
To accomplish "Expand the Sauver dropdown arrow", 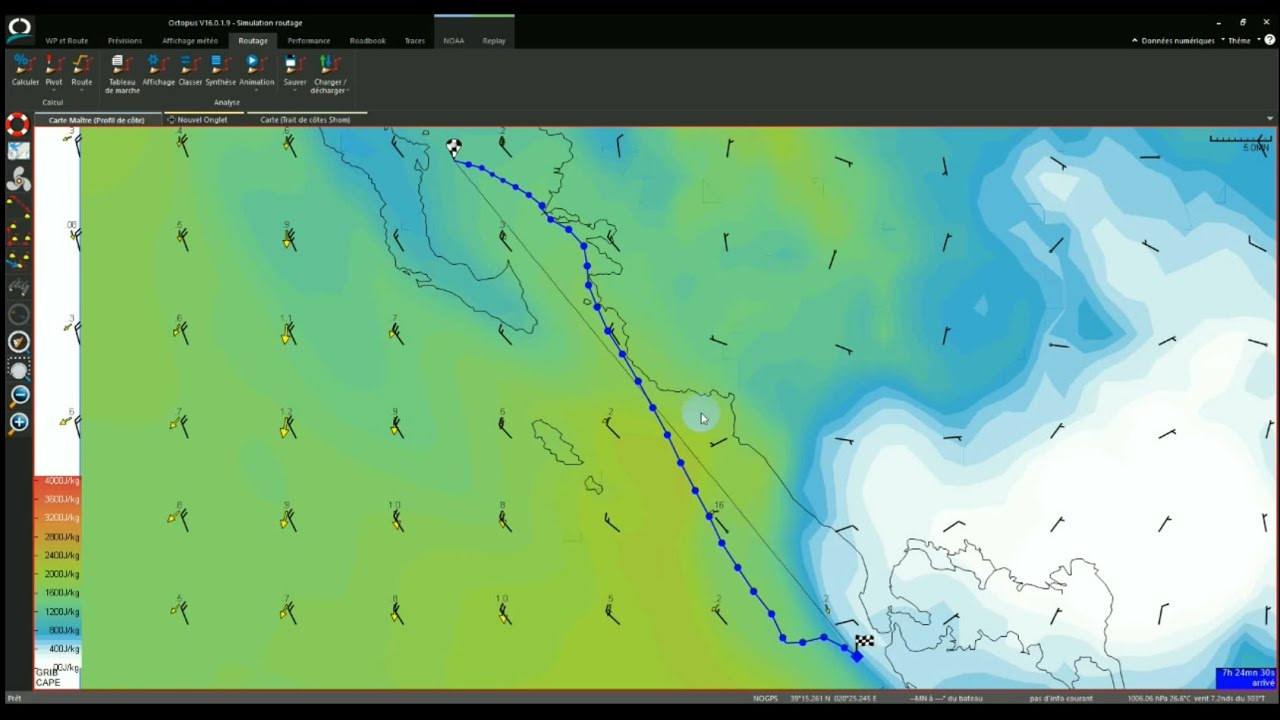I will click(x=294, y=91).
